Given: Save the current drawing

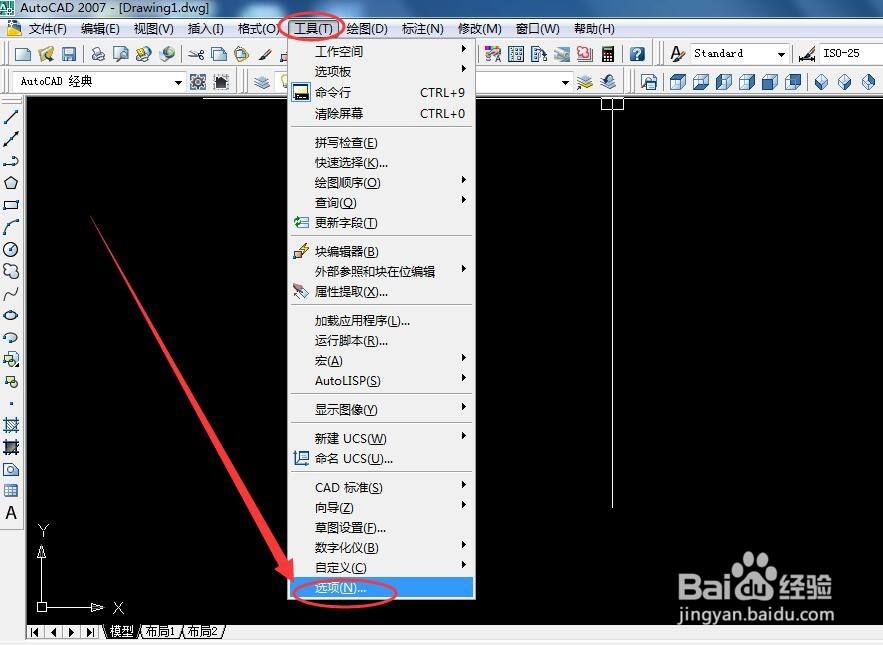Looking at the screenshot, I should 68,53.
